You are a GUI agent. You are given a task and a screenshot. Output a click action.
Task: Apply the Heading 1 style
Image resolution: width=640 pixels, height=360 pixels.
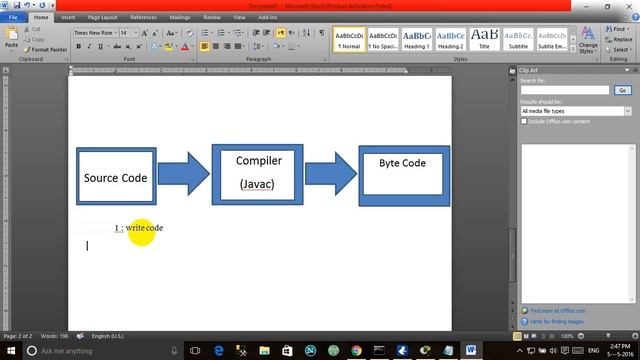point(416,40)
